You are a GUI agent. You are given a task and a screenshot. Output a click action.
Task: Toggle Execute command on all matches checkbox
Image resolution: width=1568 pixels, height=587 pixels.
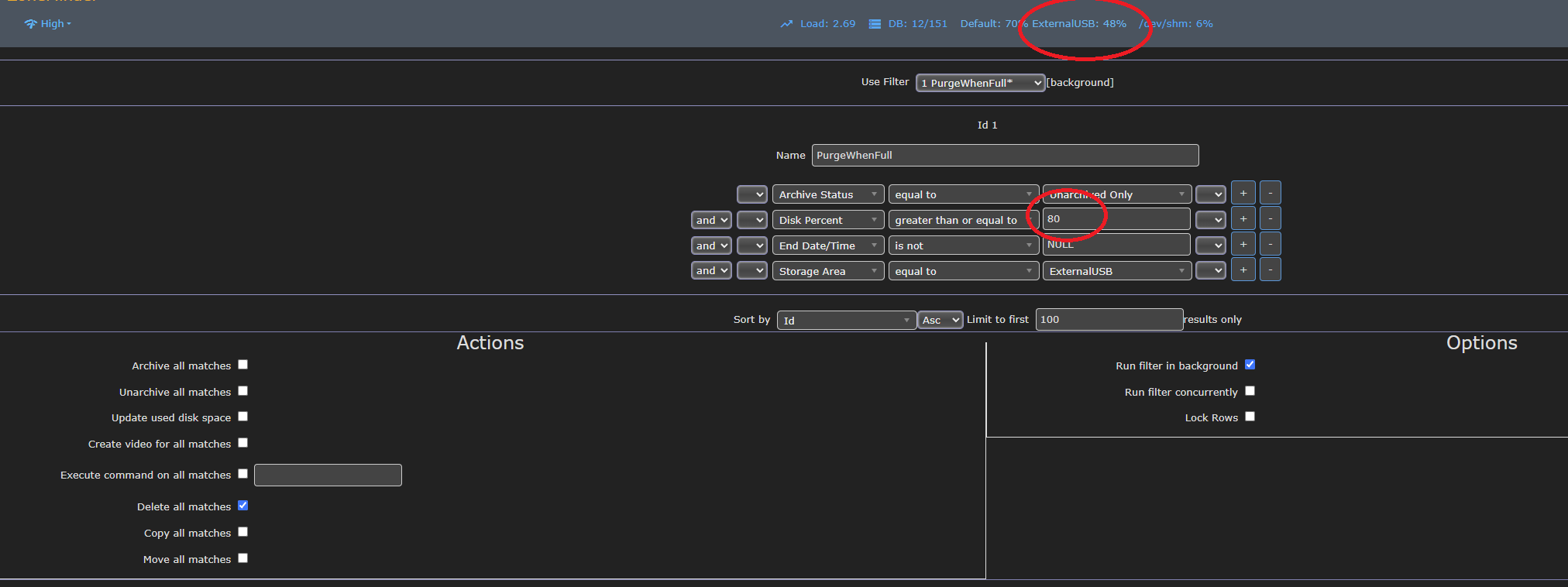click(242, 474)
